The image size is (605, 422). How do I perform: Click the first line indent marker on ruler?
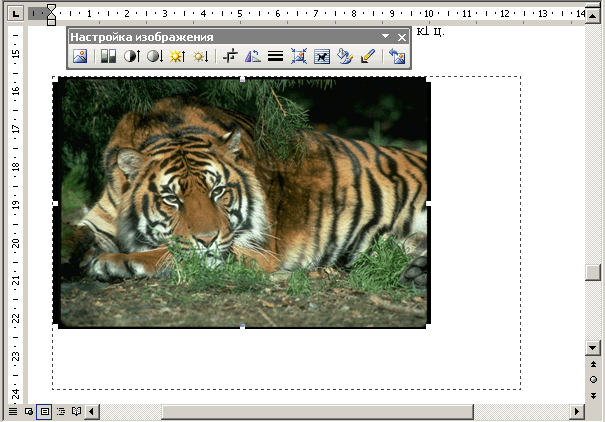(x=51, y=9)
